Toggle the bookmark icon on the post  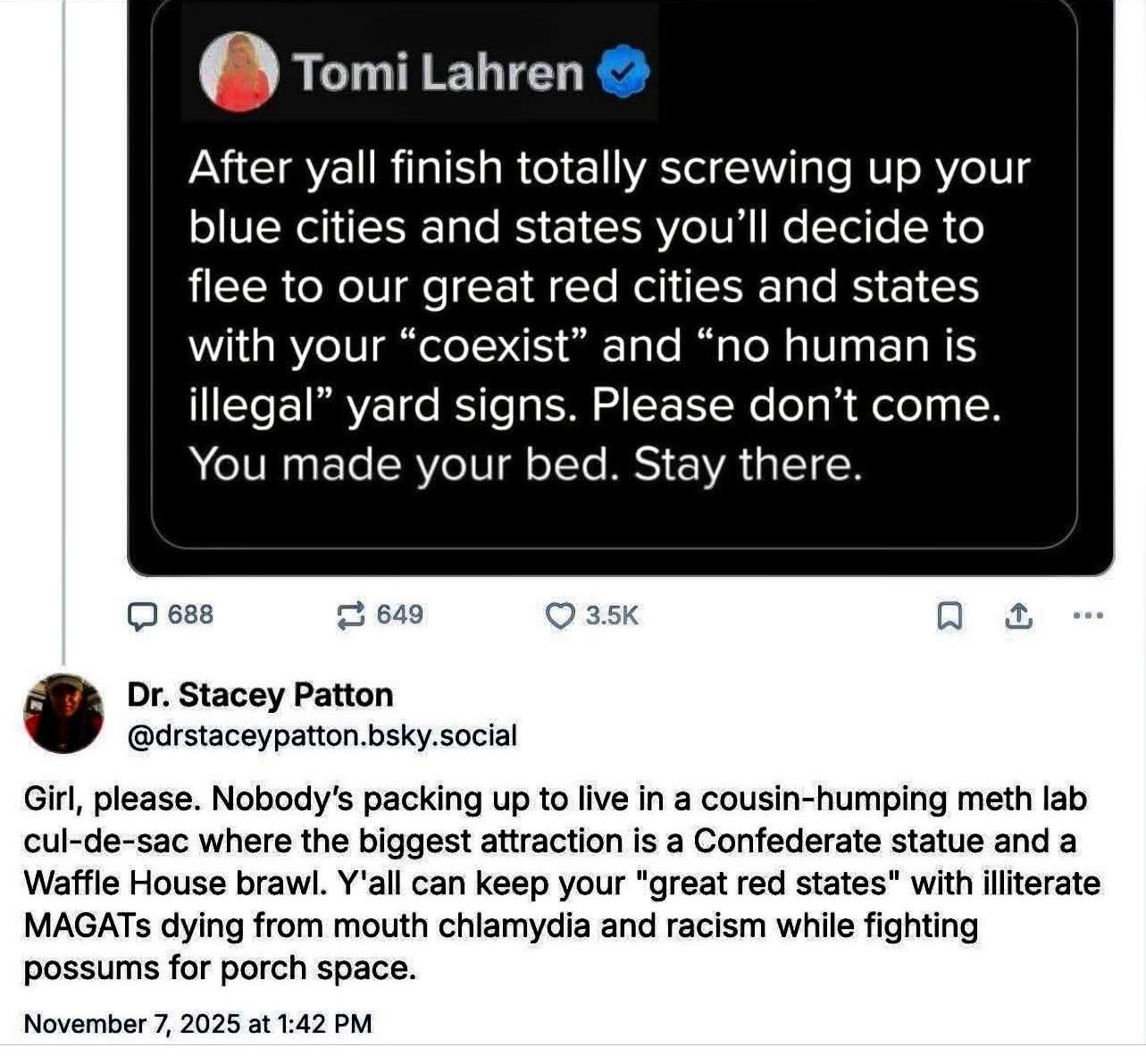[x=949, y=616]
